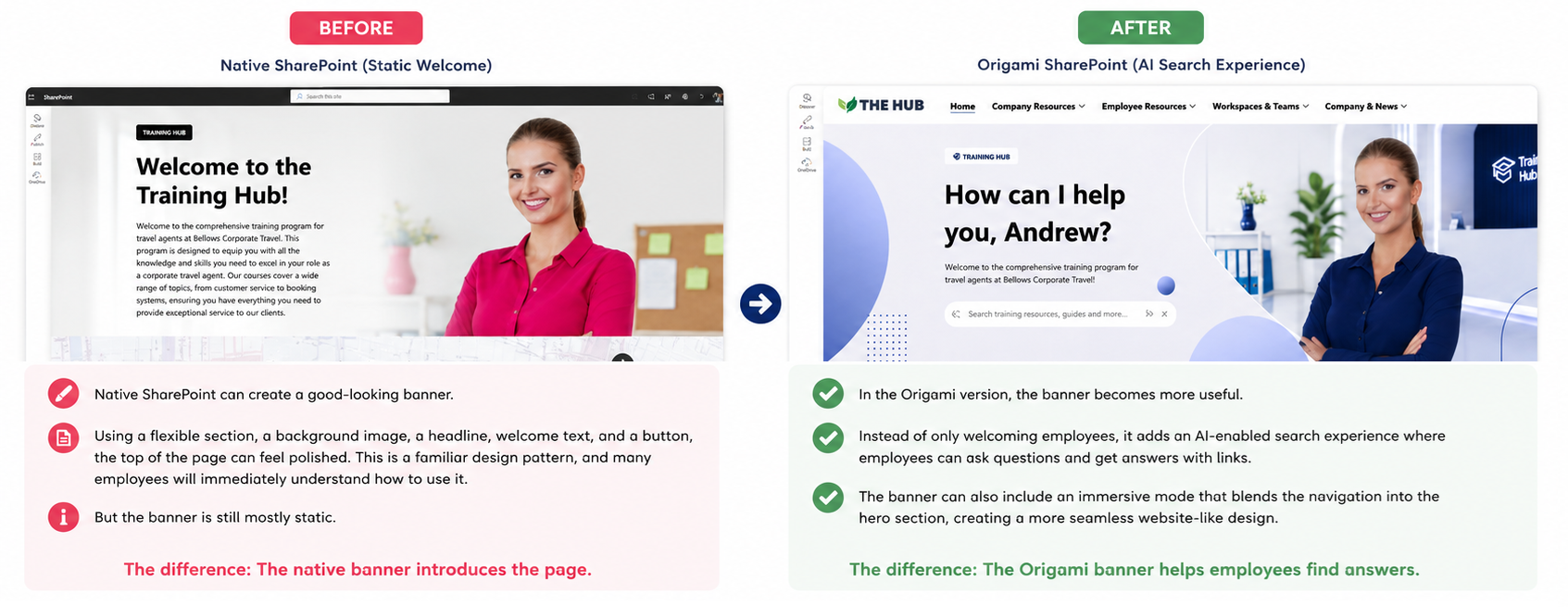Expand the Company & News menu
The width and height of the screenshot is (1568, 607).
[1366, 107]
